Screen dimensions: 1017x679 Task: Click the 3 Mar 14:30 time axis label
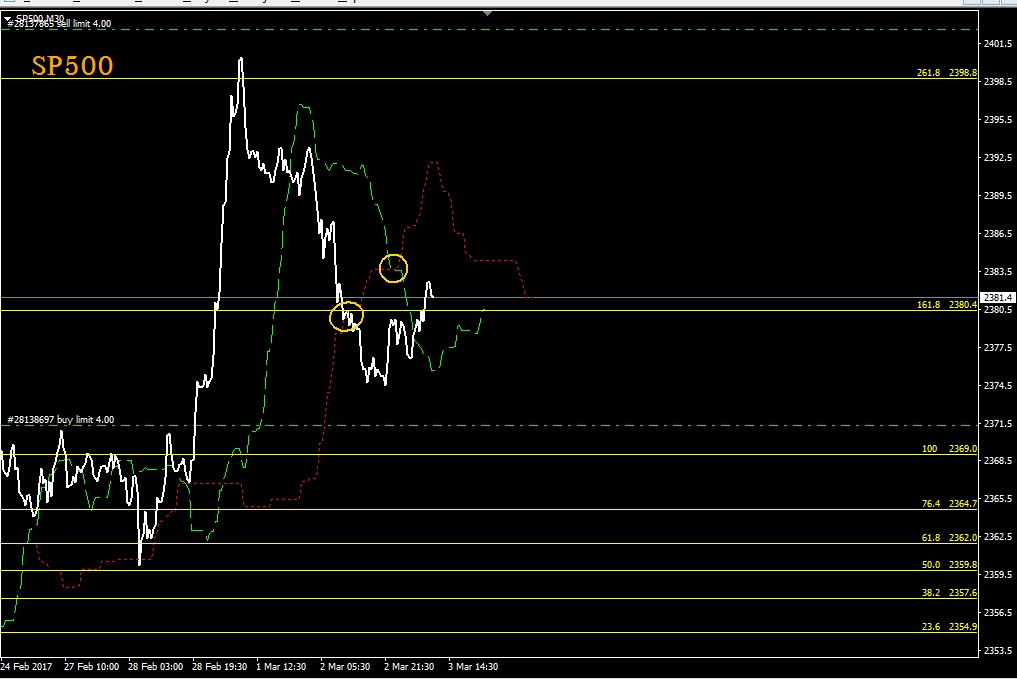pyautogui.click(x=473, y=667)
